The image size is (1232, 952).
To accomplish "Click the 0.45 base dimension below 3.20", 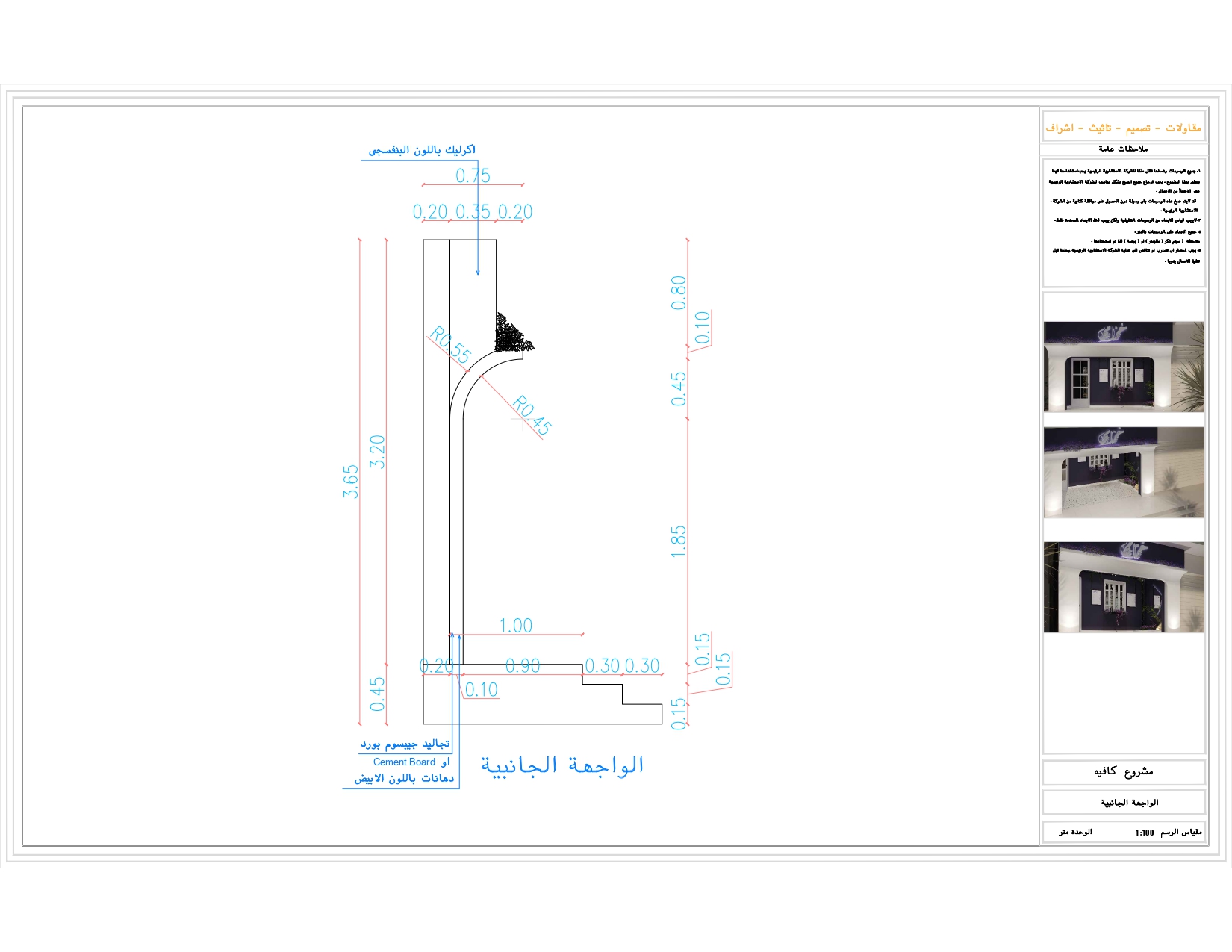I will tap(378, 694).
